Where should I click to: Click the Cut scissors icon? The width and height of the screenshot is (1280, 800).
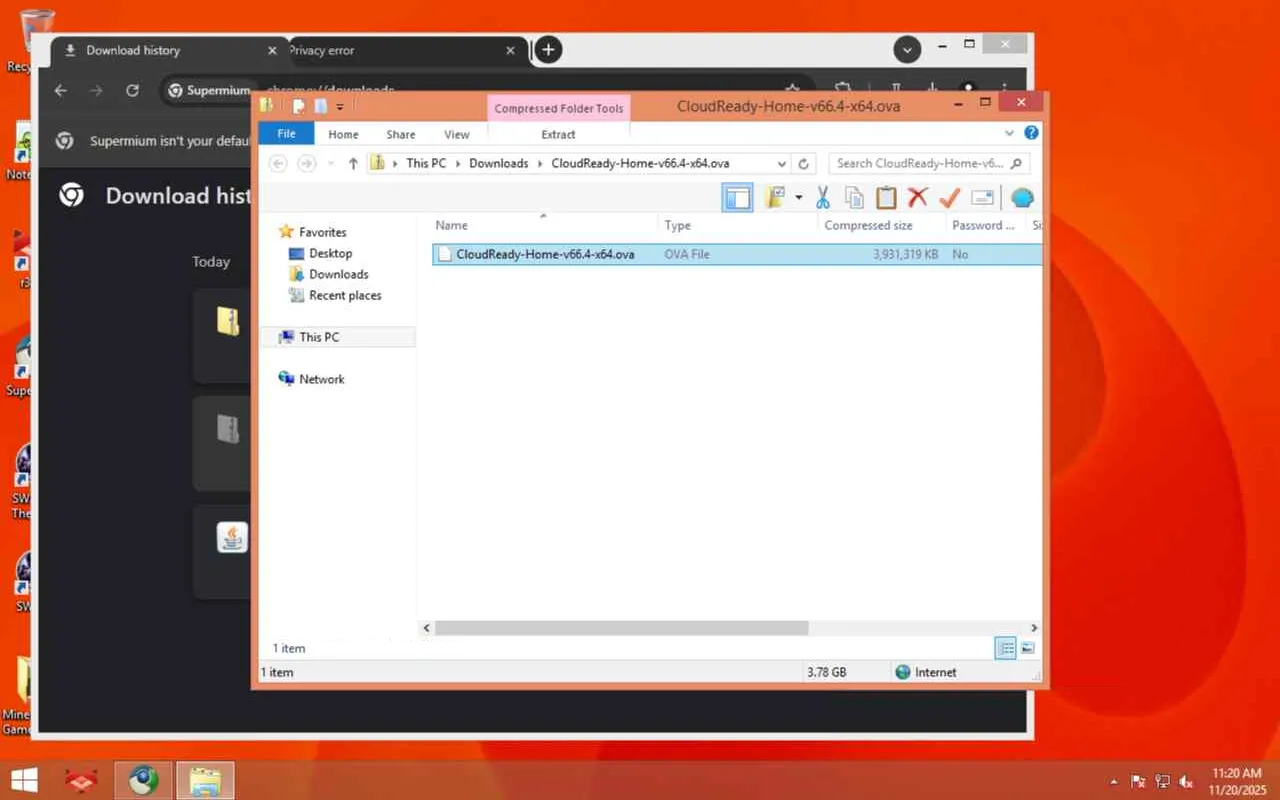point(823,198)
